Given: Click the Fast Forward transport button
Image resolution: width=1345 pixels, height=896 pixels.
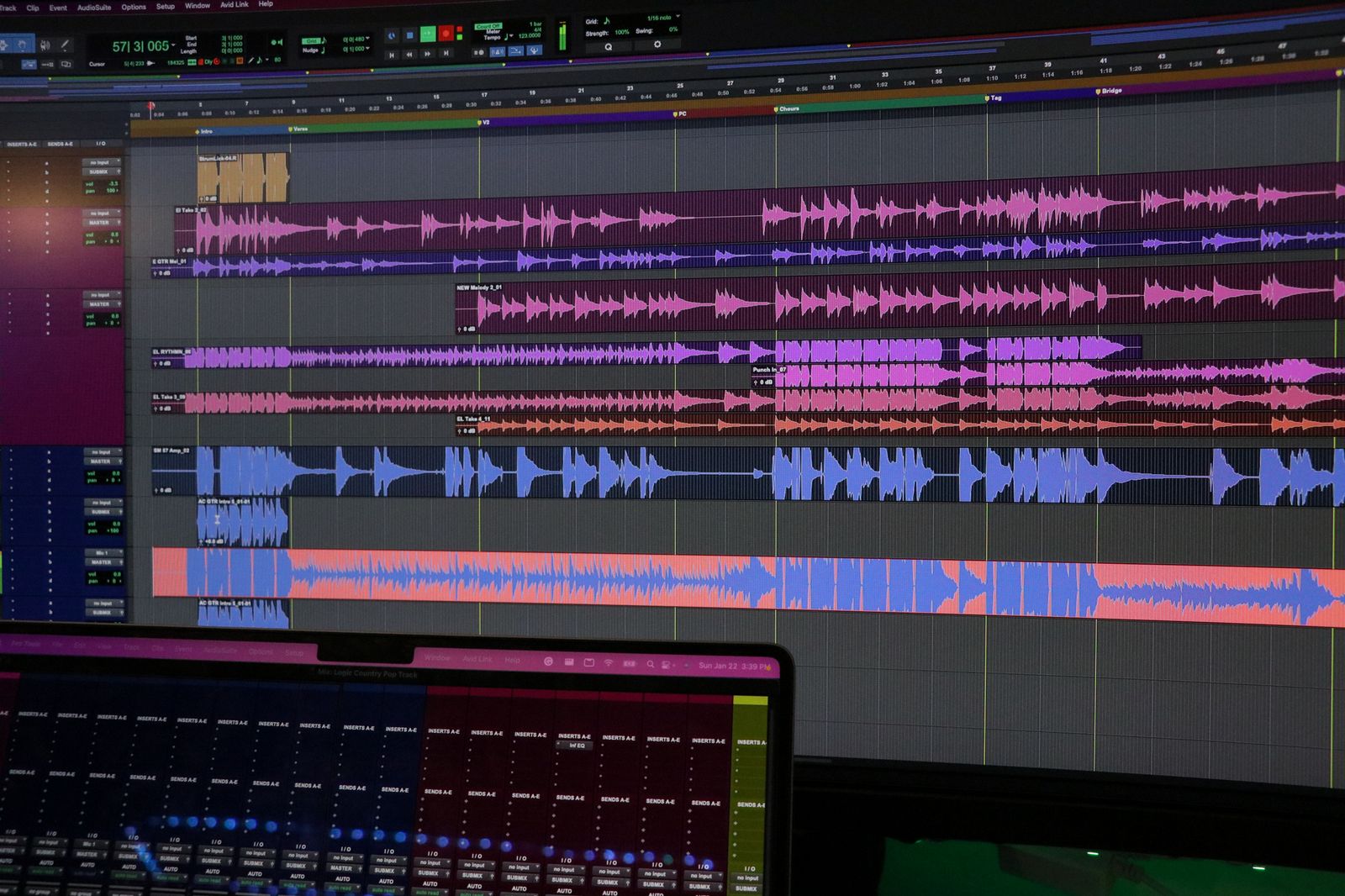Looking at the screenshot, I should tap(428, 55).
